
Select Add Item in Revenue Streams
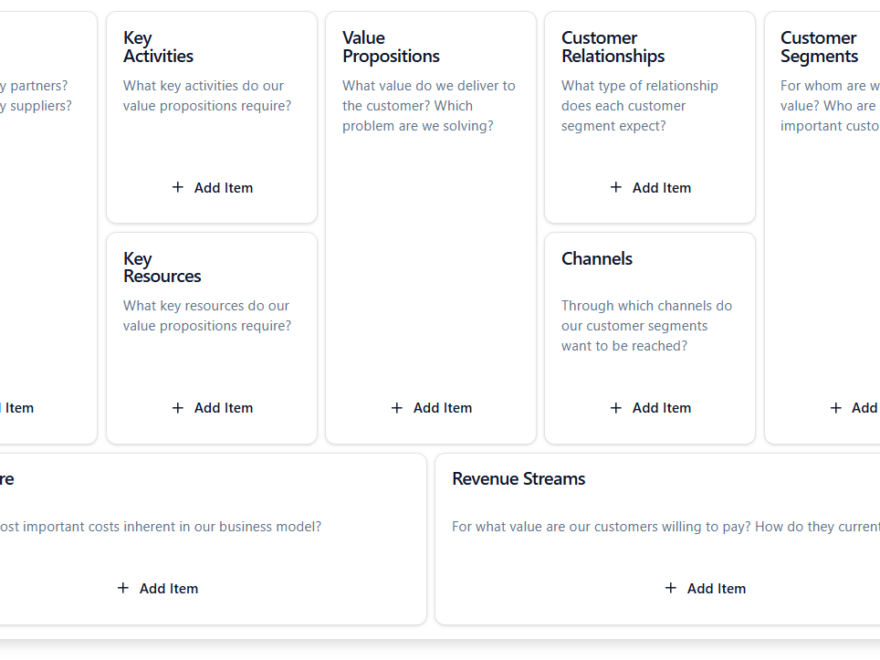tap(705, 588)
